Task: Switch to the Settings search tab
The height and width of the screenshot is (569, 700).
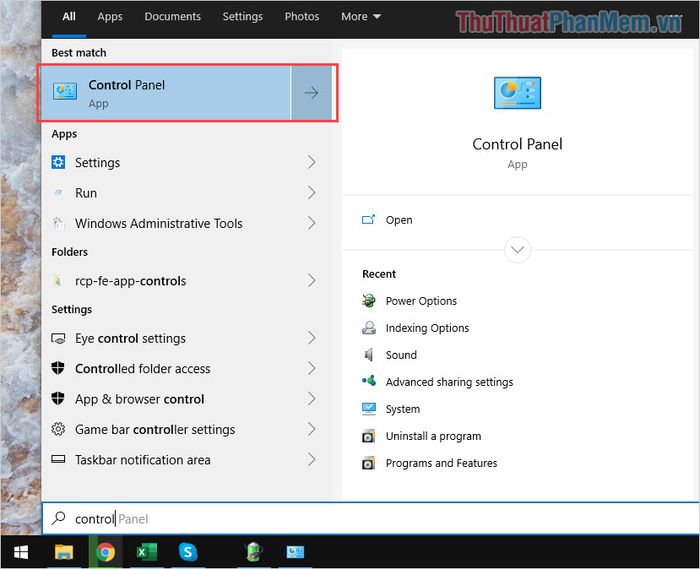Action: 242,17
